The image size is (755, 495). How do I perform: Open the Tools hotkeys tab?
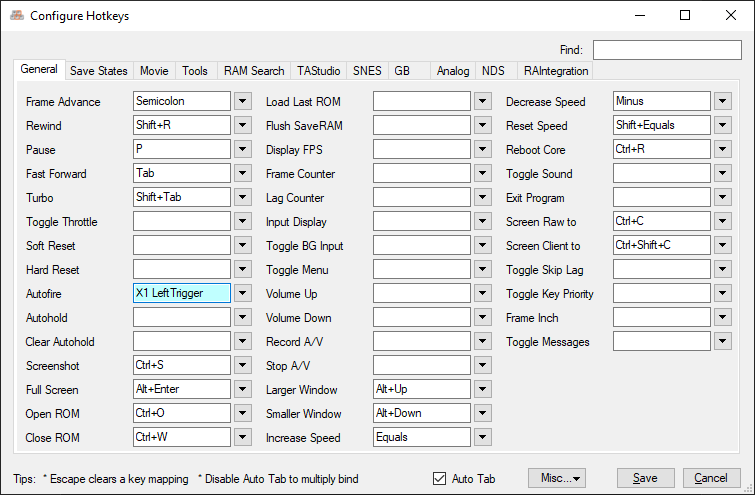tap(195, 71)
